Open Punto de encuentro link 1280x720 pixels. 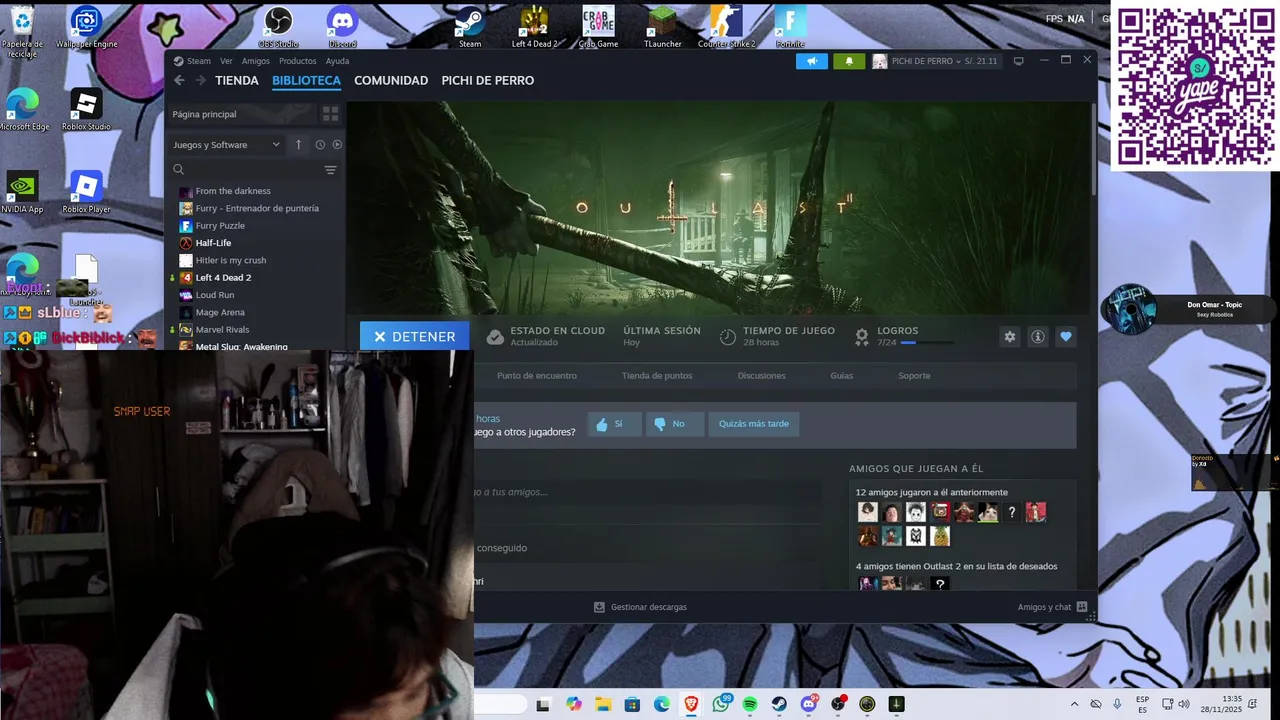tap(537, 376)
